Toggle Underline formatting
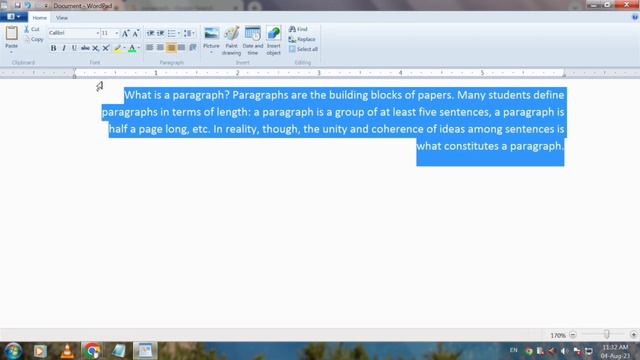The height and width of the screenshot is (360, 640). (x=74, y=48)
